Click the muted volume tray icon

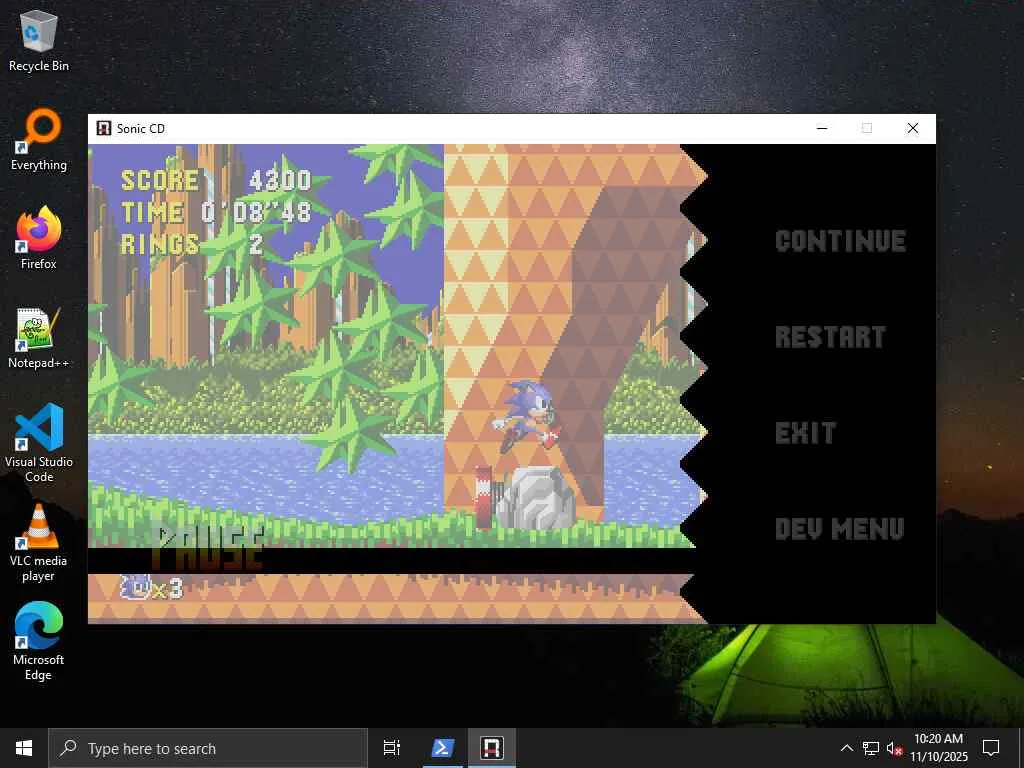coord(894,748)
